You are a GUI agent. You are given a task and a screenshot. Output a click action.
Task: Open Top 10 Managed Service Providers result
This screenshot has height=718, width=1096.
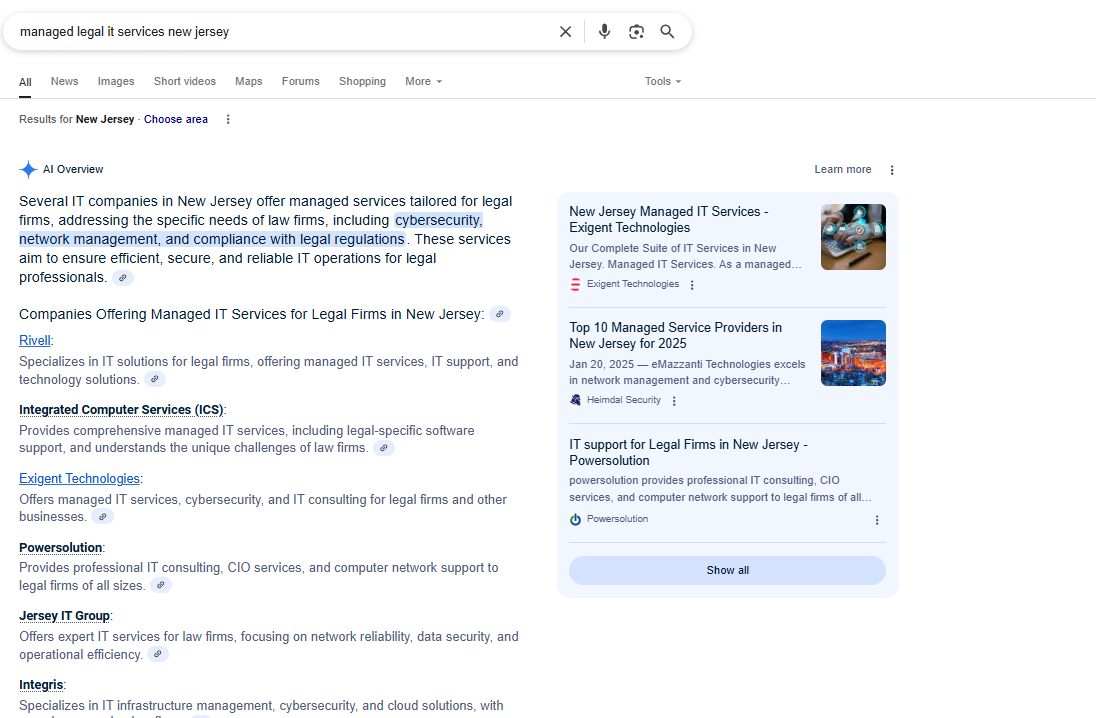(675, 336)
